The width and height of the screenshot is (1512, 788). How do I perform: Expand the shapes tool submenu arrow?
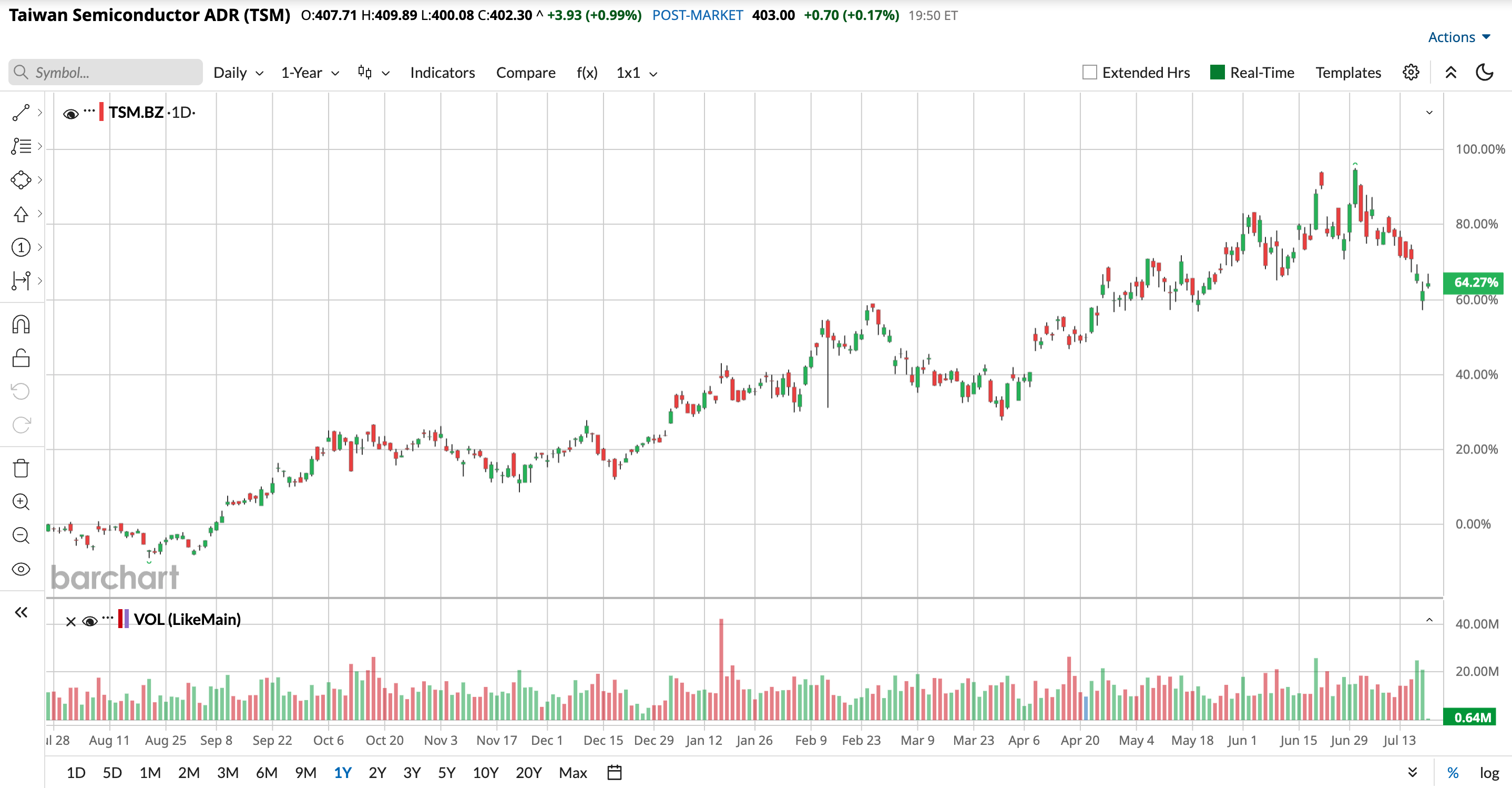(39, 180)
